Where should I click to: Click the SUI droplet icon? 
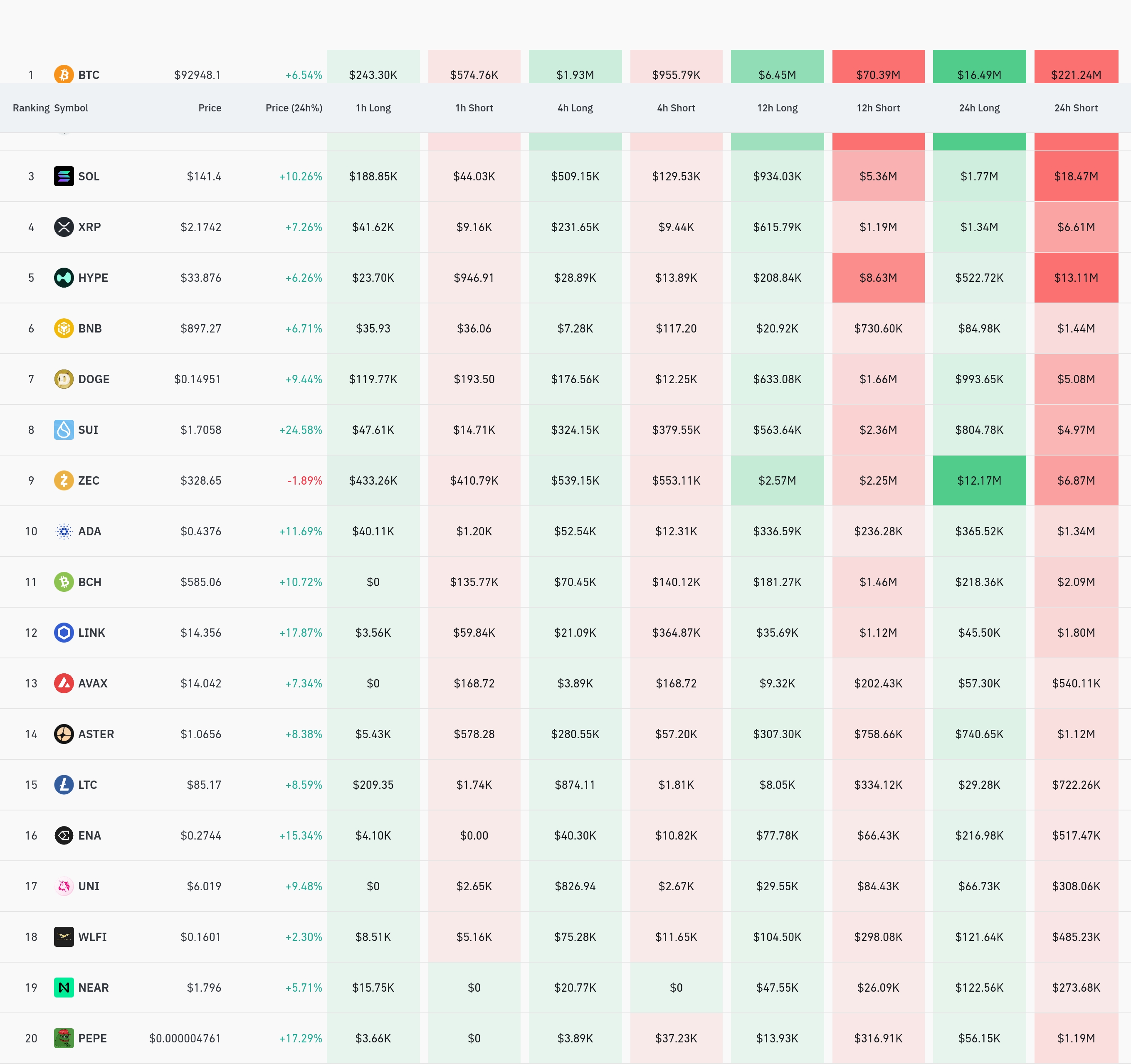[64, 430]
